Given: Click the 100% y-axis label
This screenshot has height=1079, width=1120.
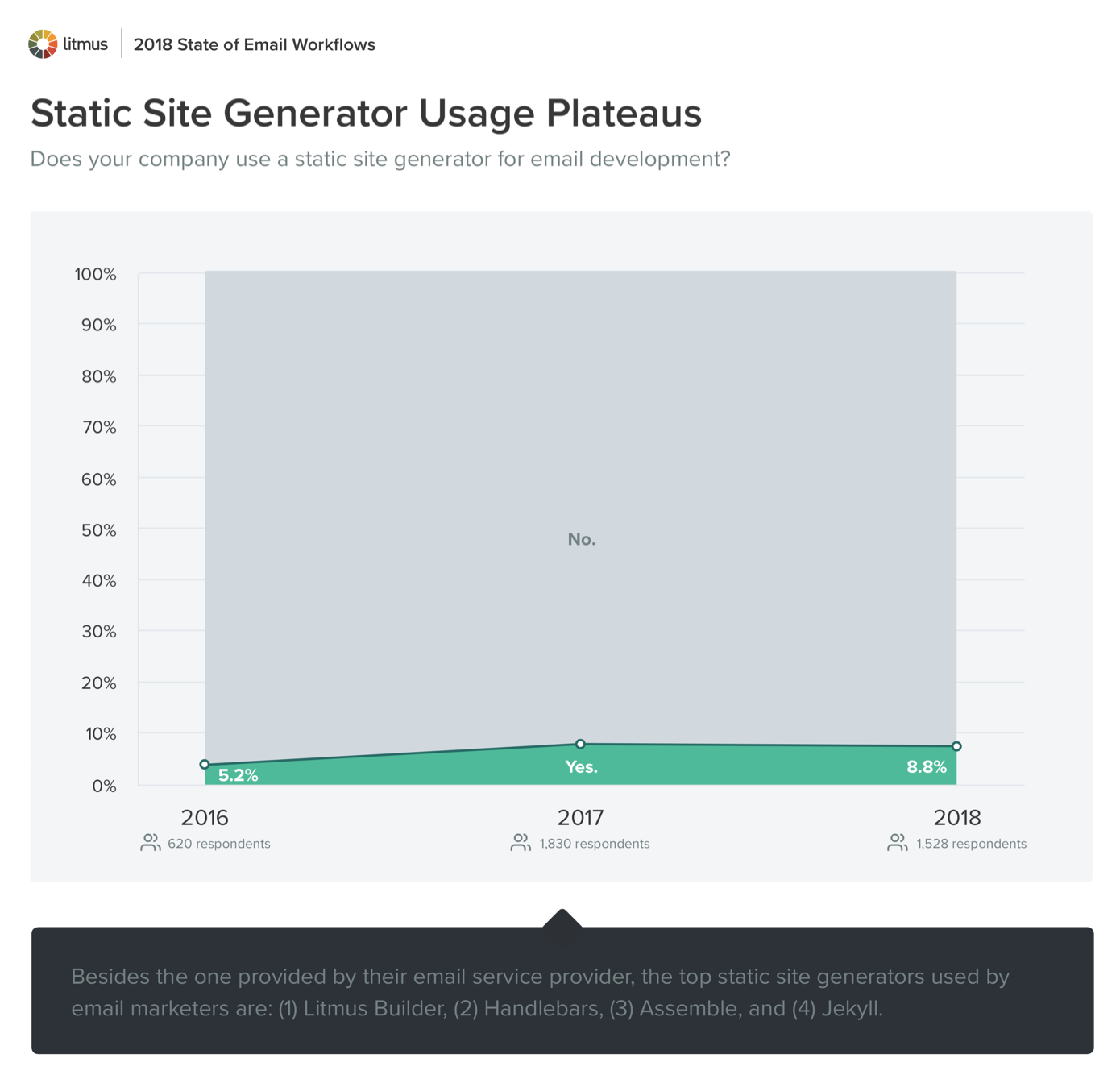Looking at the screenshot, I should pos(96,275).
